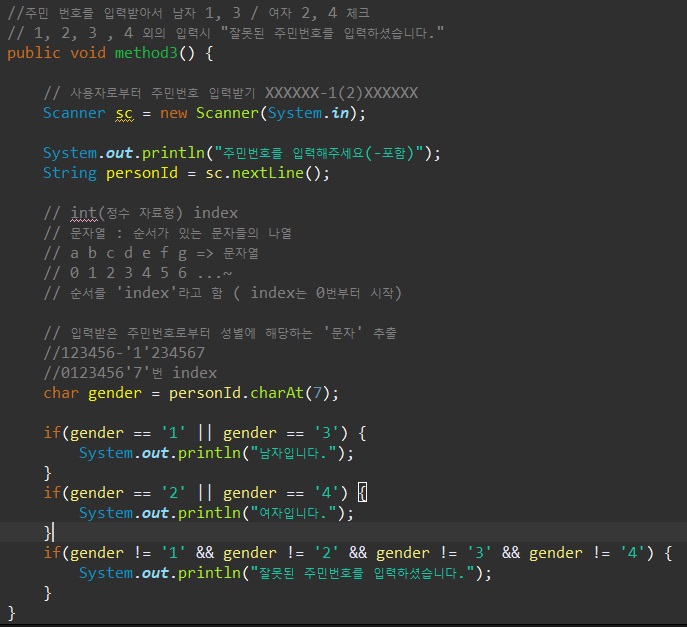
Task: Click 'new Scanner(System.in)' constructor call
Action: [x=258, y=113]
